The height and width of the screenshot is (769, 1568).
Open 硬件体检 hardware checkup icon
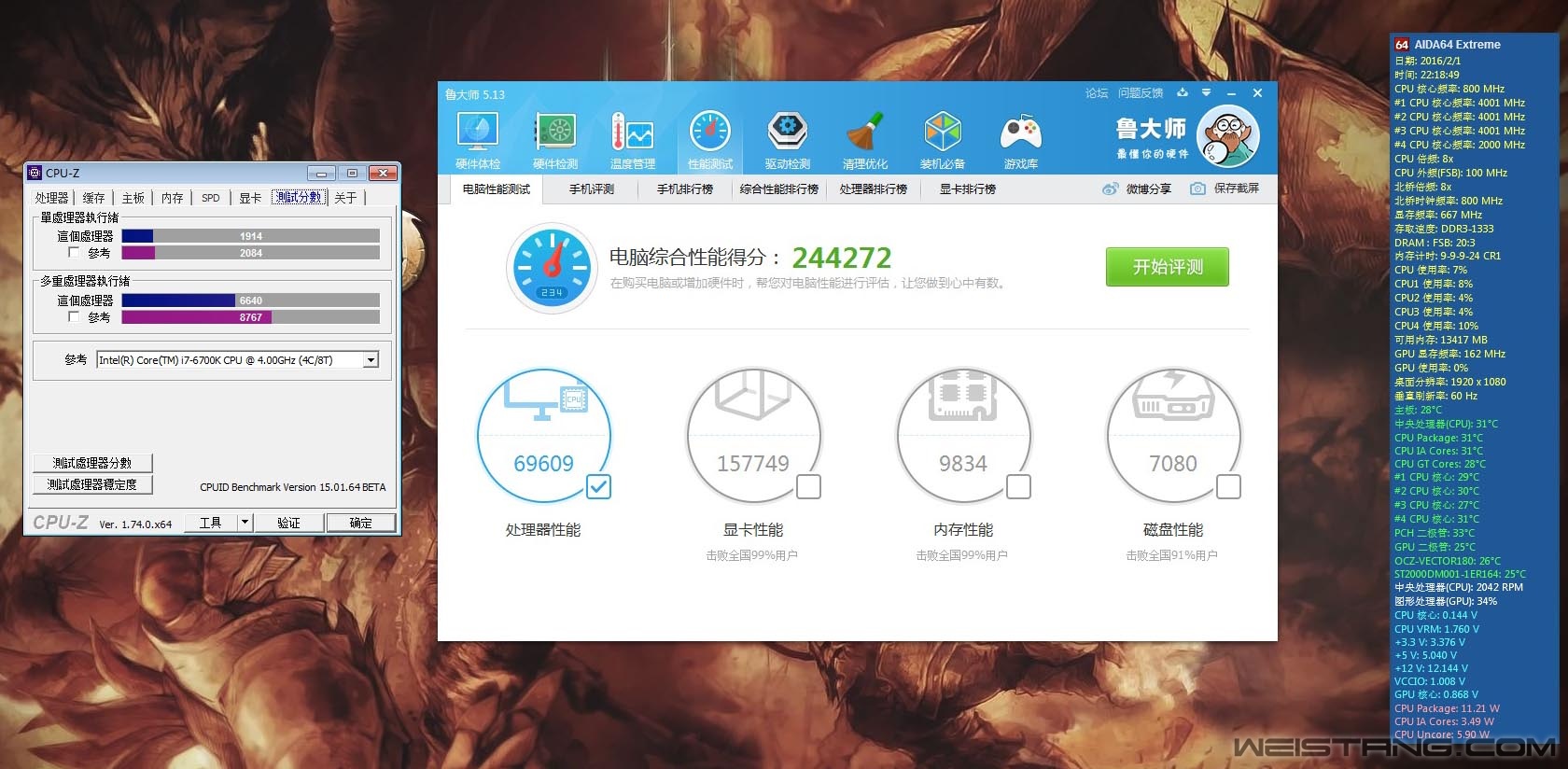point(478,133)
